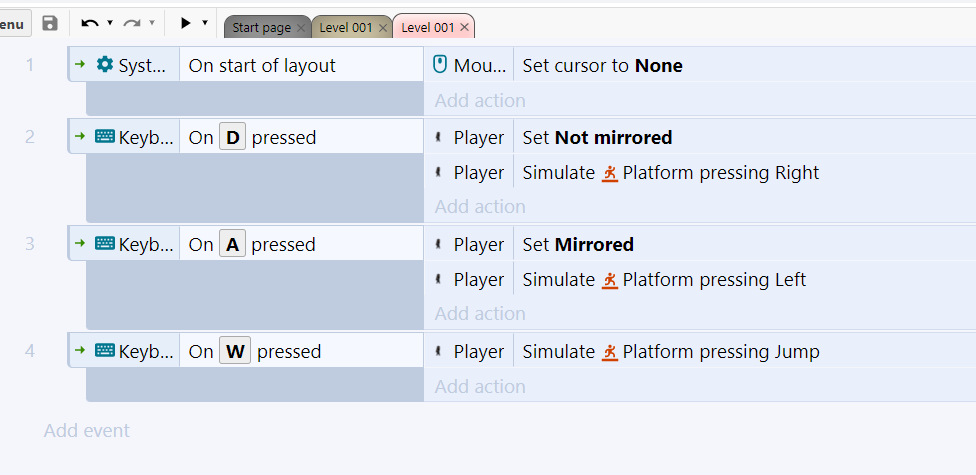Image resolution: width=976 pixels, height=475 pixels.
Task: Click the Redo arrow icon
Action: (x=131, y=24)
